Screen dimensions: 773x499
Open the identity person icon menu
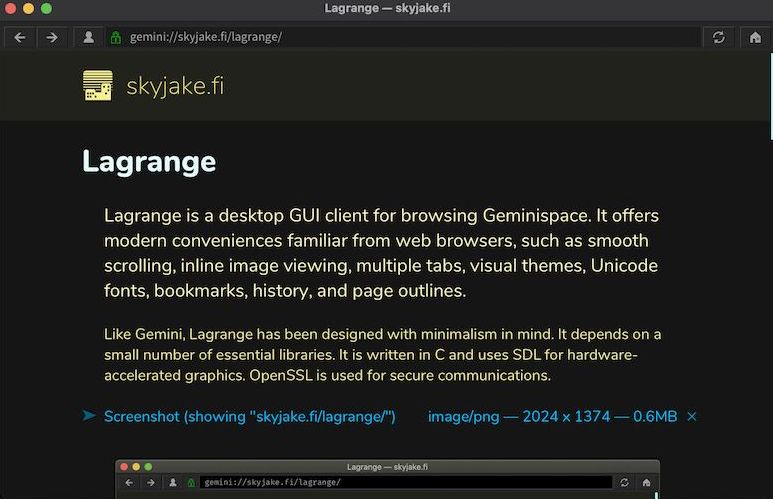point(89,37)
